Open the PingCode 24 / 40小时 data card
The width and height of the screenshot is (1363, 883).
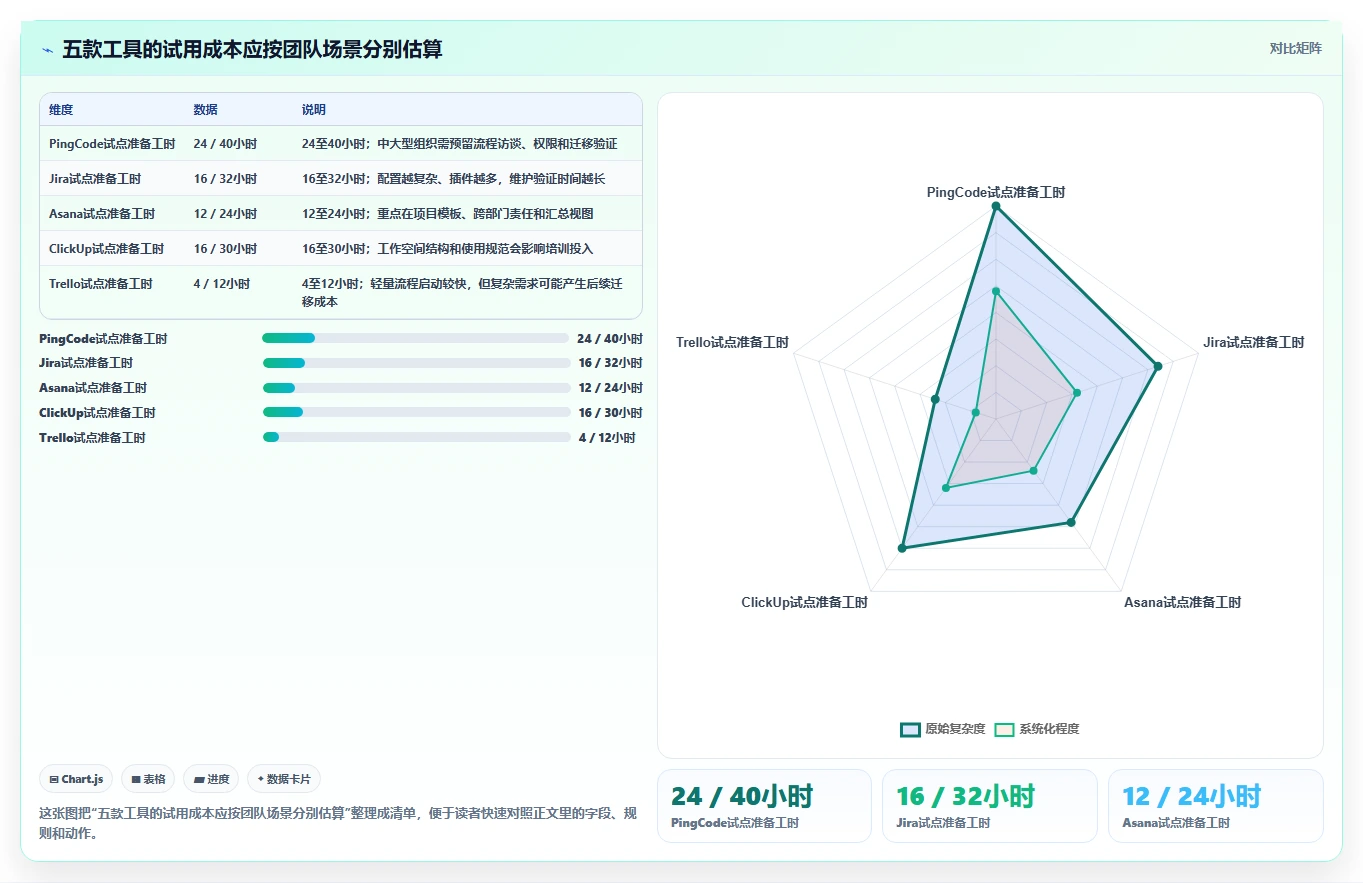[x=764, y=806]
